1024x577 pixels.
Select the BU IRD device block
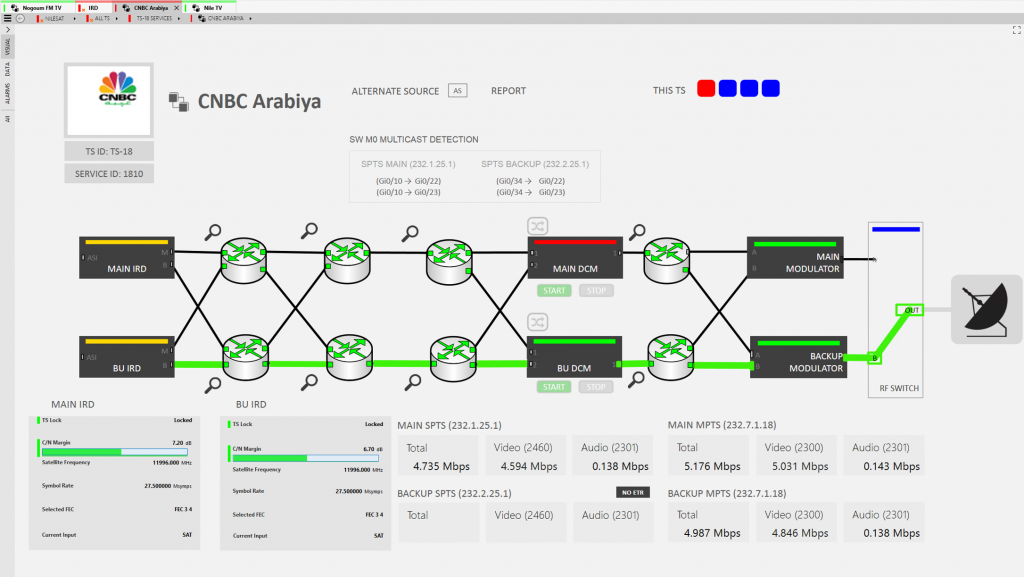tap(127, 356)
